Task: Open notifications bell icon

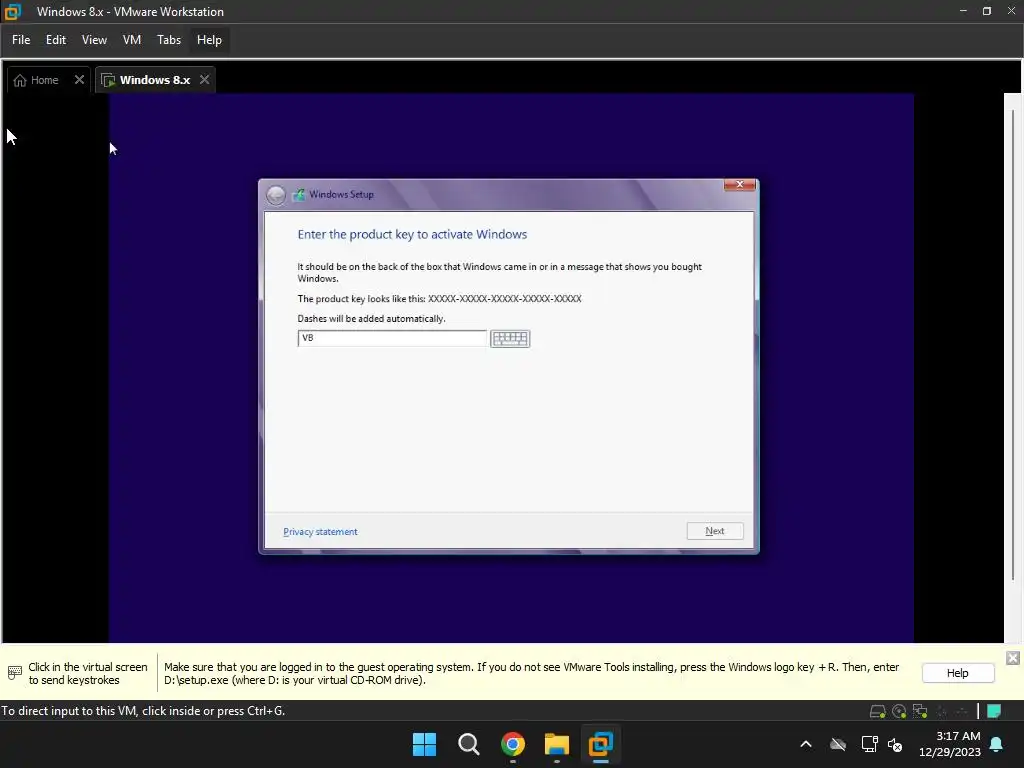Action: coord(997,744)
